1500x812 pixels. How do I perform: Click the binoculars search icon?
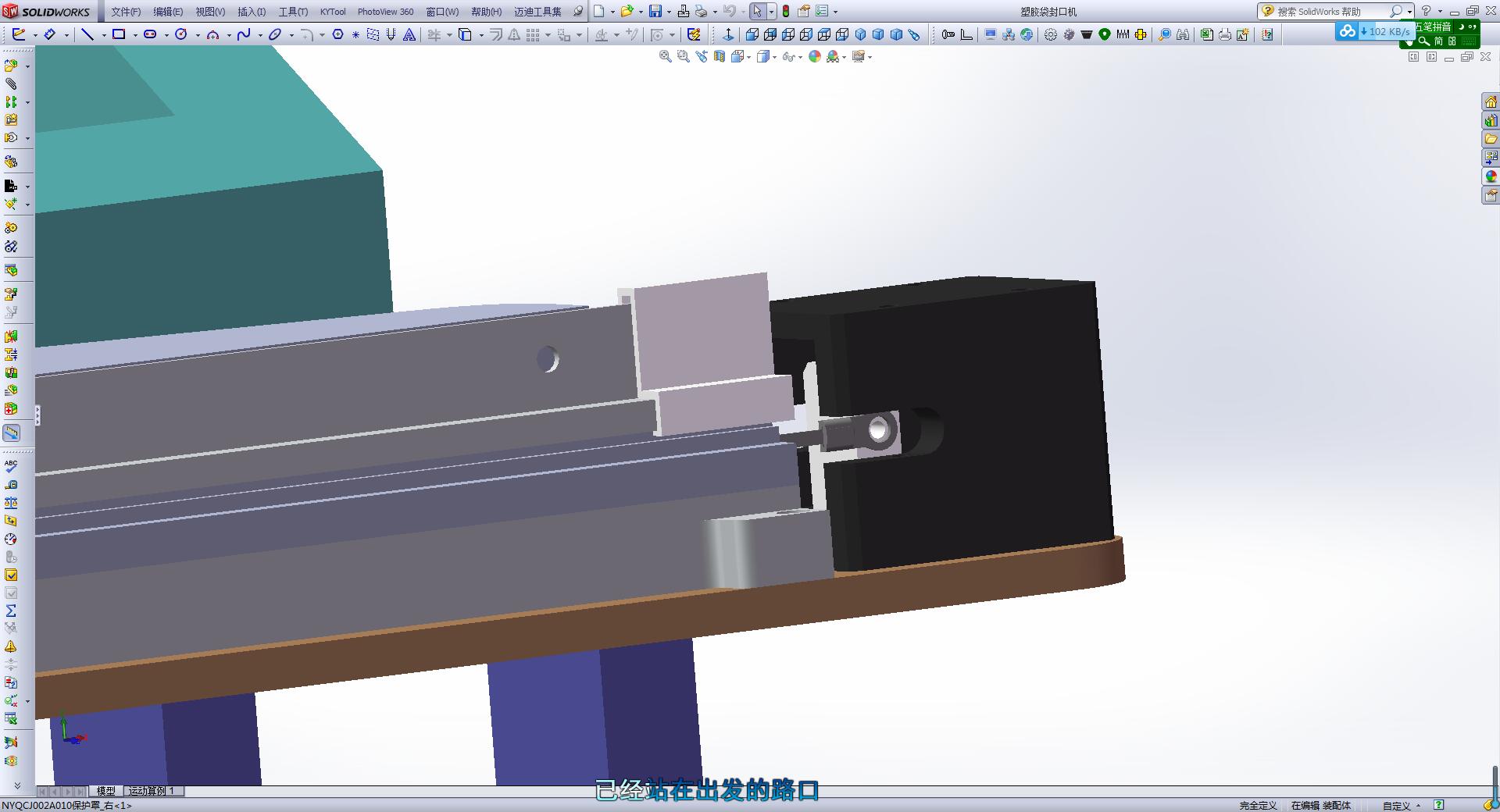click(x=1183, y=34)
